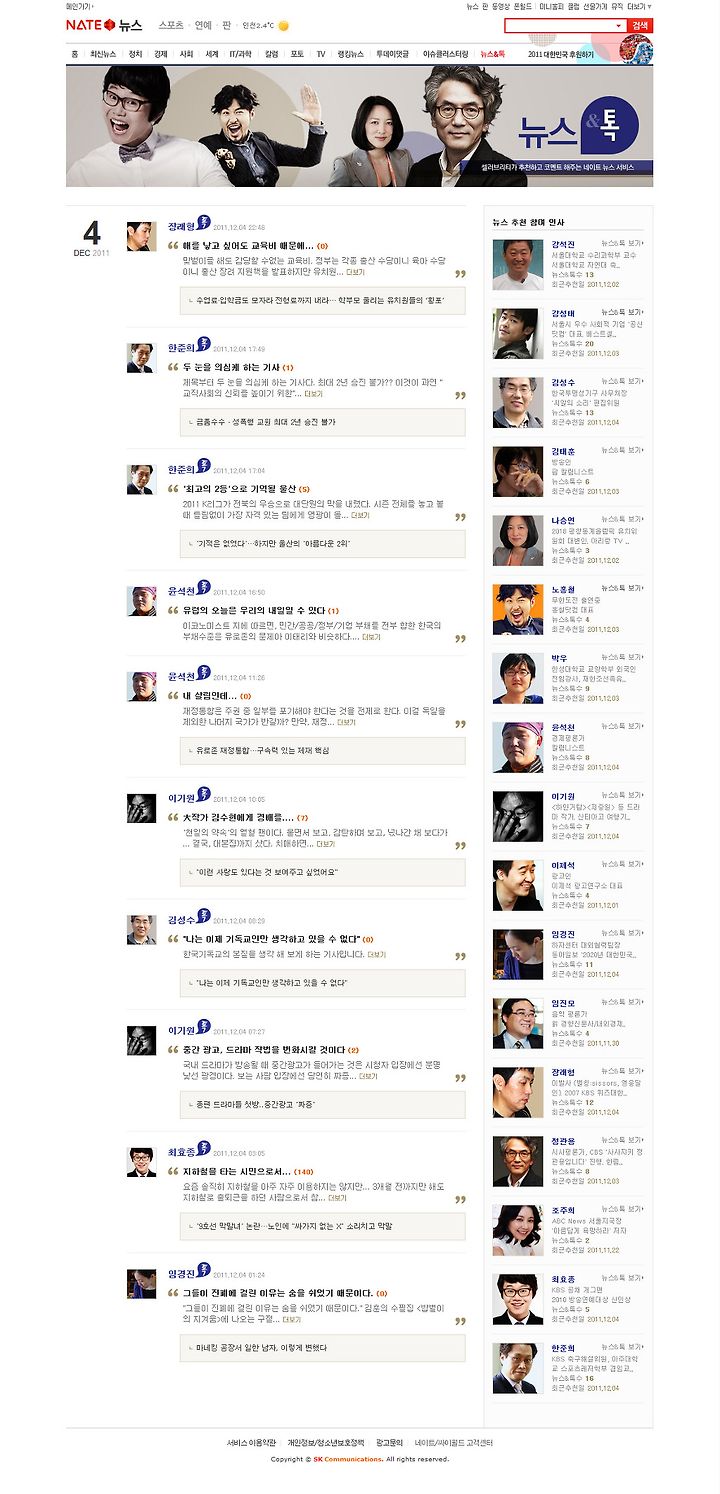Open article 지하철을 타는 시민으로서
The image size is (720, 1494).
(x=236, y=1171)
